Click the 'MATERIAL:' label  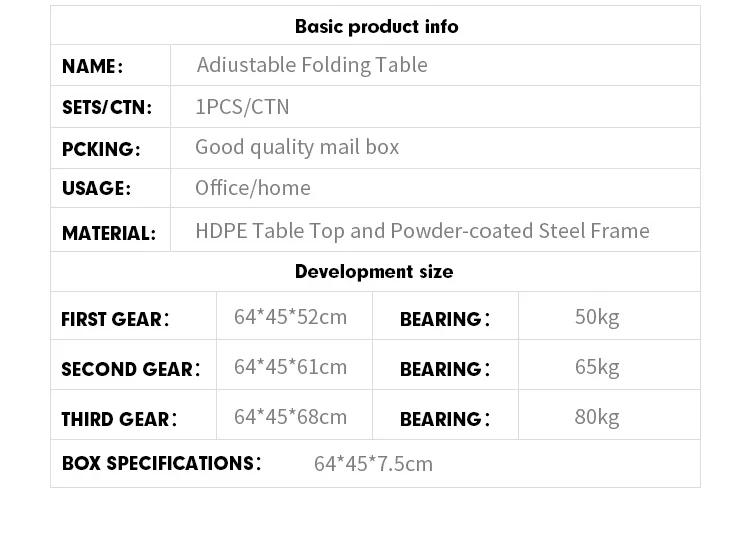click(109, 233)
